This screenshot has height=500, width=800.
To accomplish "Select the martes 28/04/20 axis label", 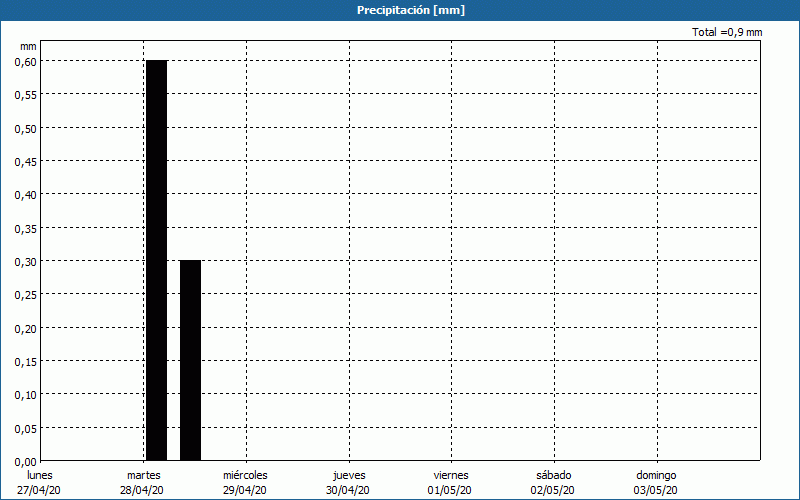I will tap(143, 483).
